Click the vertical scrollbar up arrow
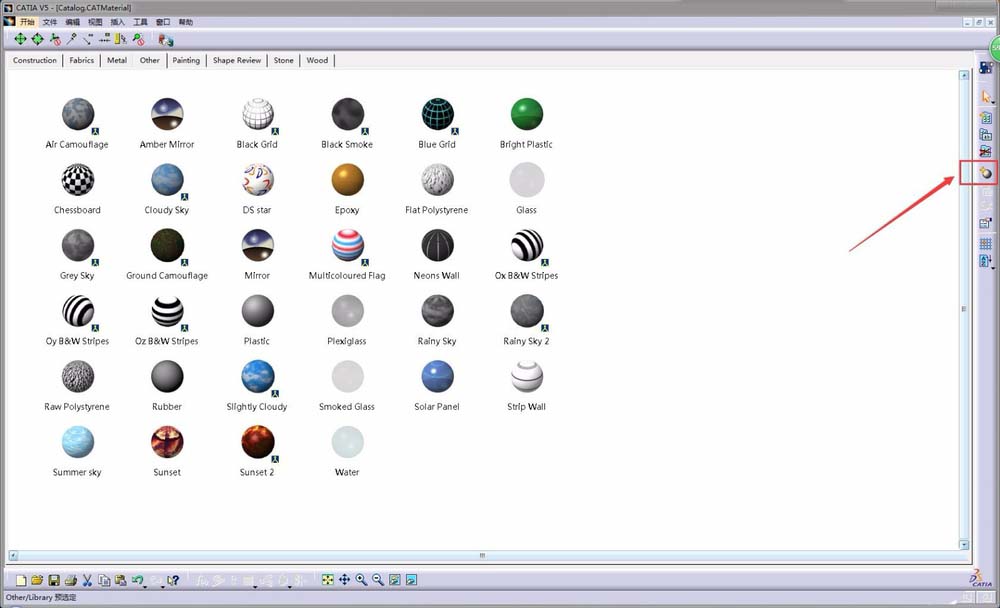Viewport: 1000px width, 608px height. tap(964, 75)
